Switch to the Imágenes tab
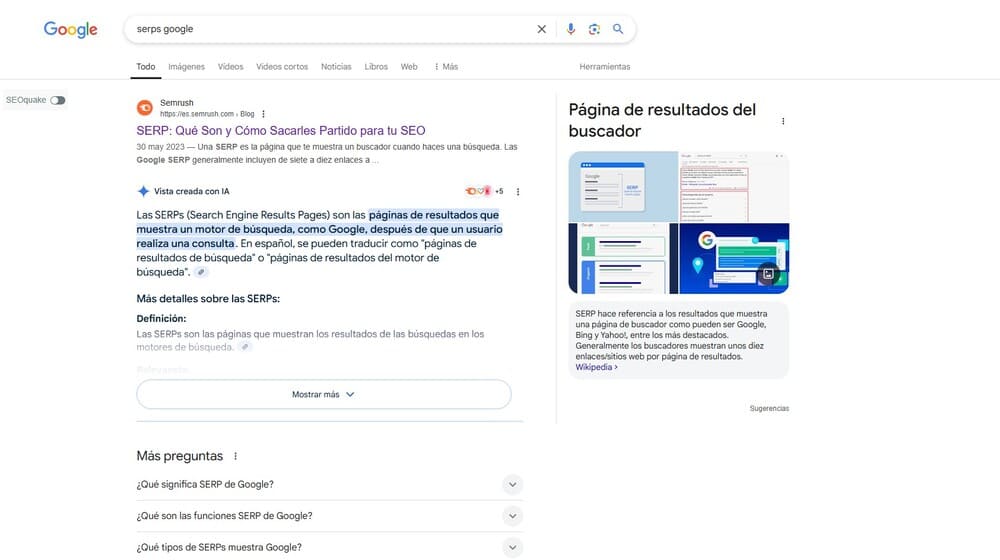The image size is (1000, 560). 186,66
